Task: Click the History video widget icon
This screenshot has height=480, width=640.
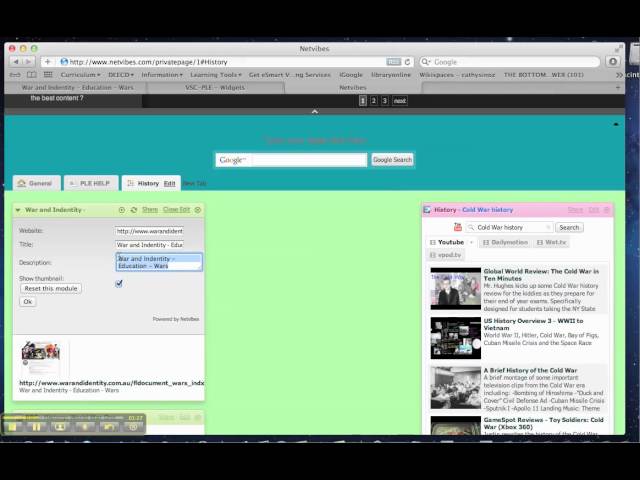Action: click(427, 210)
